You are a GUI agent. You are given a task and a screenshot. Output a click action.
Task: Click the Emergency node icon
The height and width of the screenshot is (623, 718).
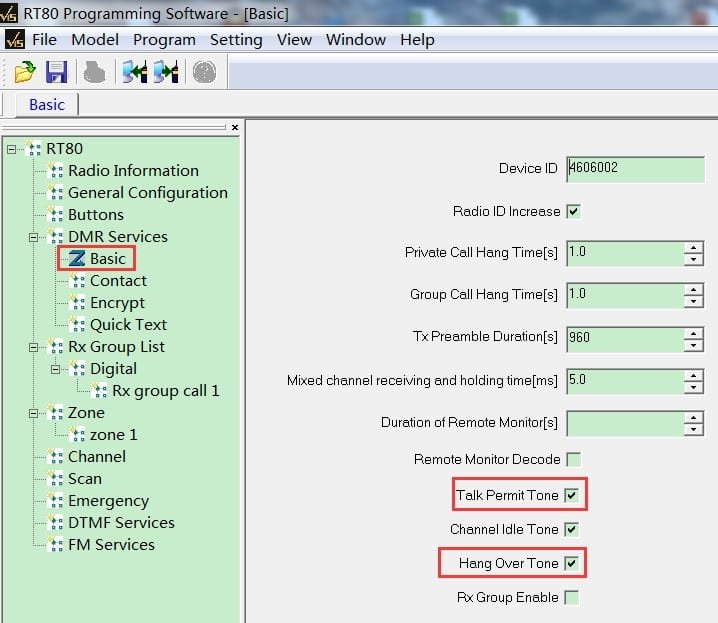[55, 500]
